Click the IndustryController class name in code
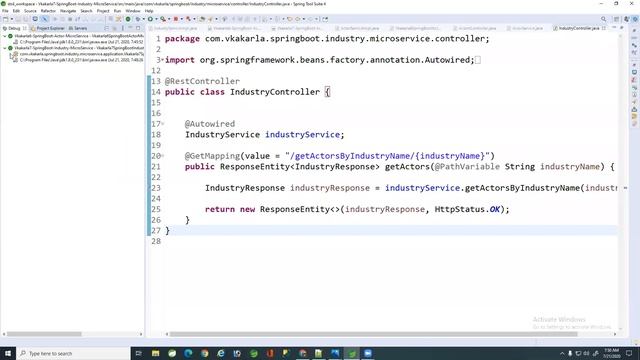This screenshot has width=640, height=360. (275, 92)
